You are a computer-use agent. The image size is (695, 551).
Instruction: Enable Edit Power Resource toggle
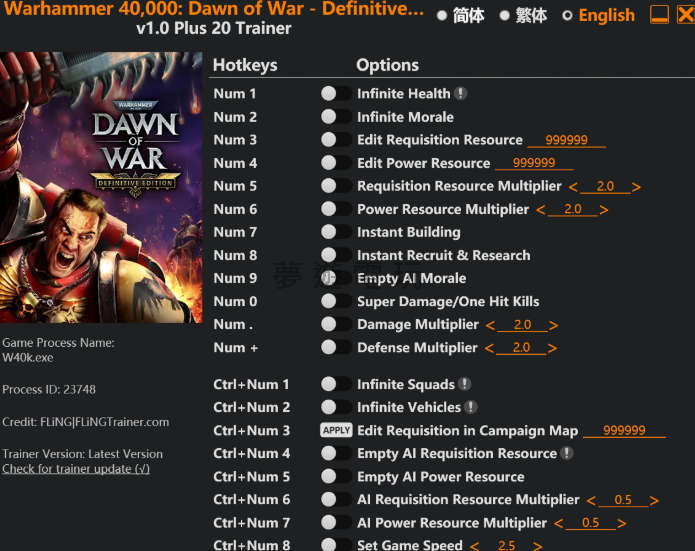click(x=336, y=163)
